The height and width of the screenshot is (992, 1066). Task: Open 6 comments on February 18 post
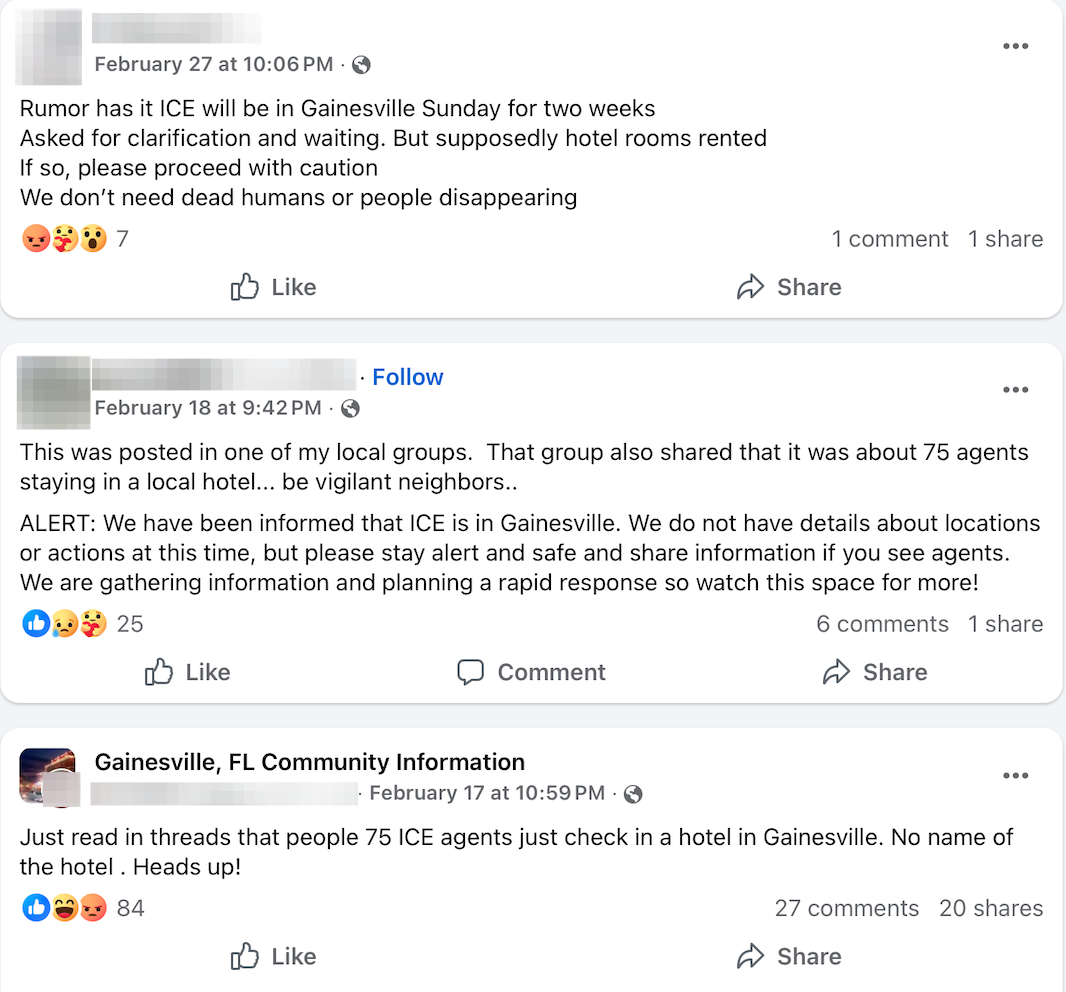pyautogui.click(x=882, y=624)
